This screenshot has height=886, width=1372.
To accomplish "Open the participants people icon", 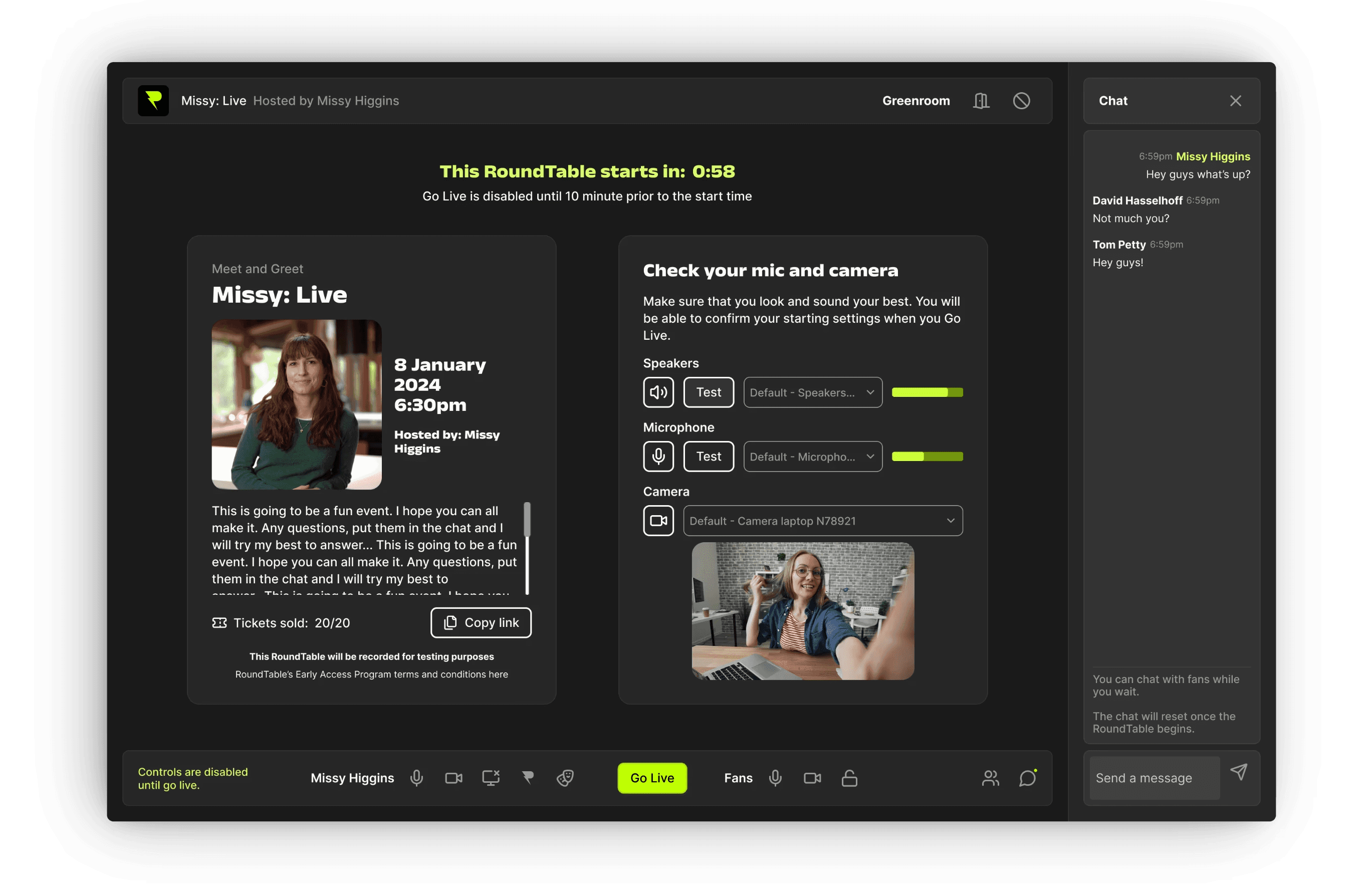I will tap(990, 778).
